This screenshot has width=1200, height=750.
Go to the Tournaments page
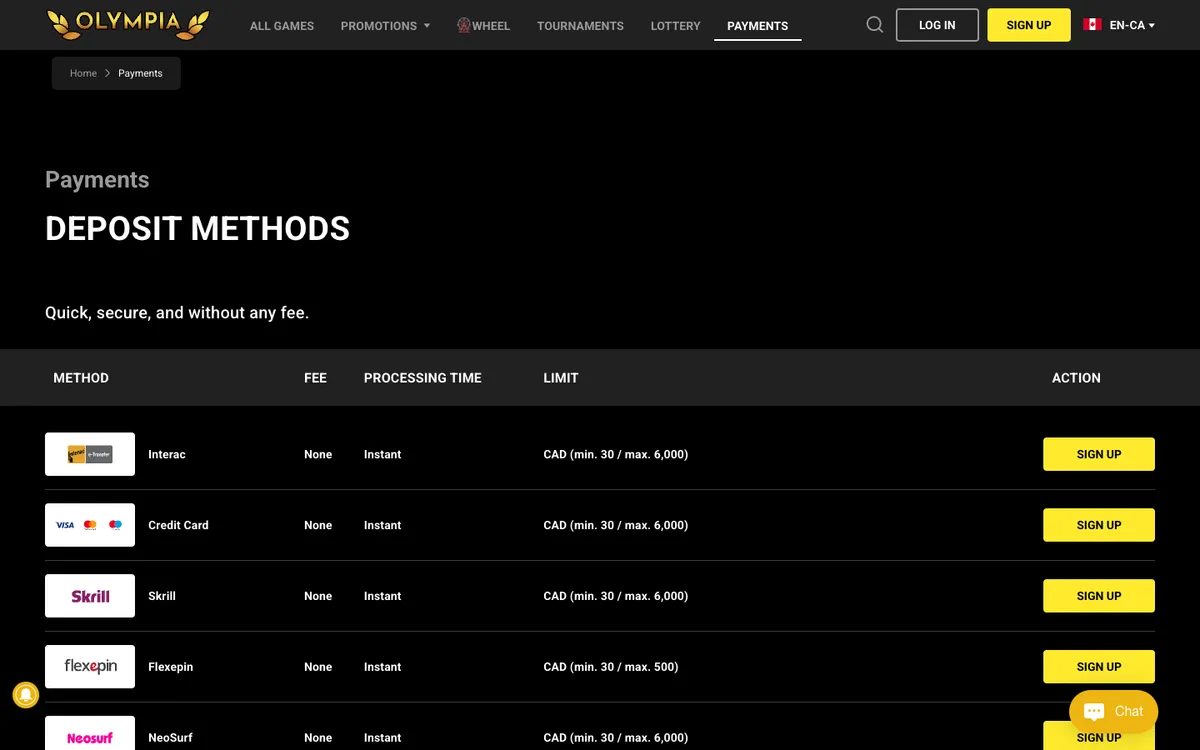(x=580, y=25)
